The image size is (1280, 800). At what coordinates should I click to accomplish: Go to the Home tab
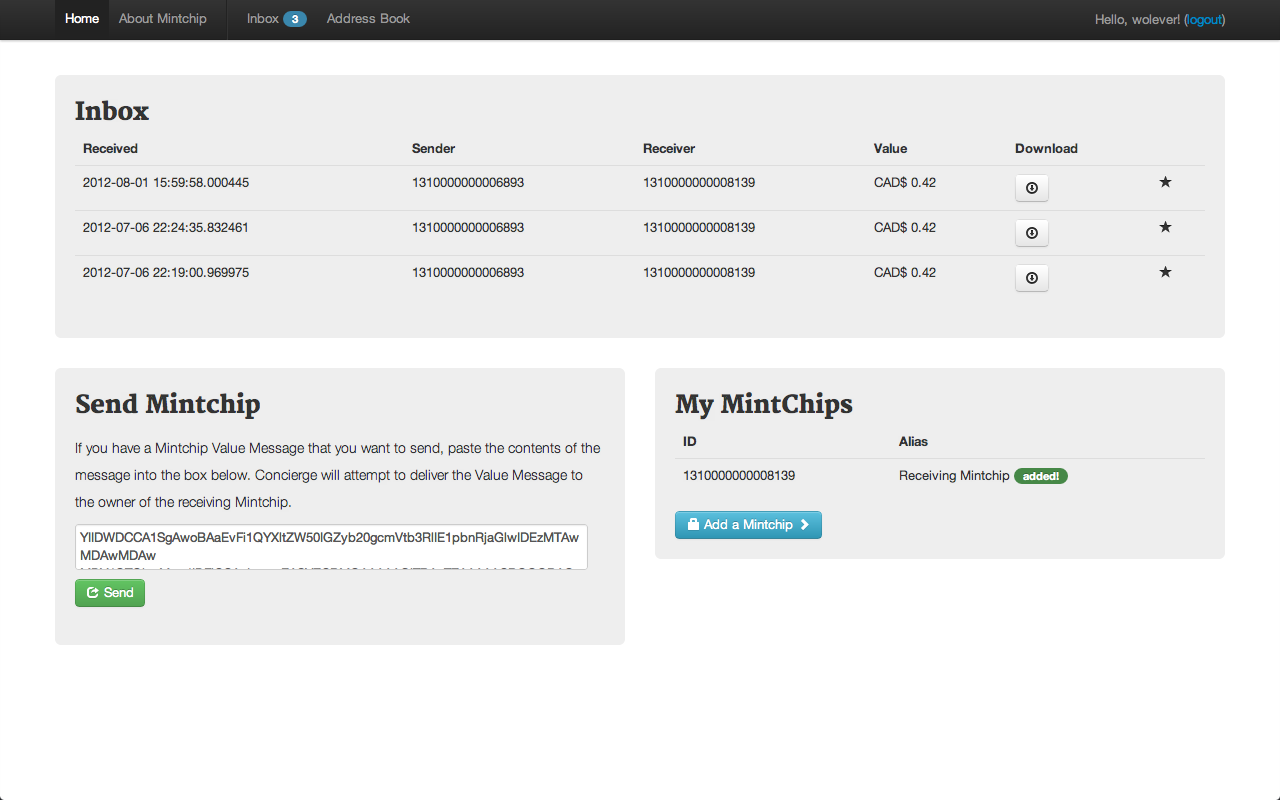(82, 19)
